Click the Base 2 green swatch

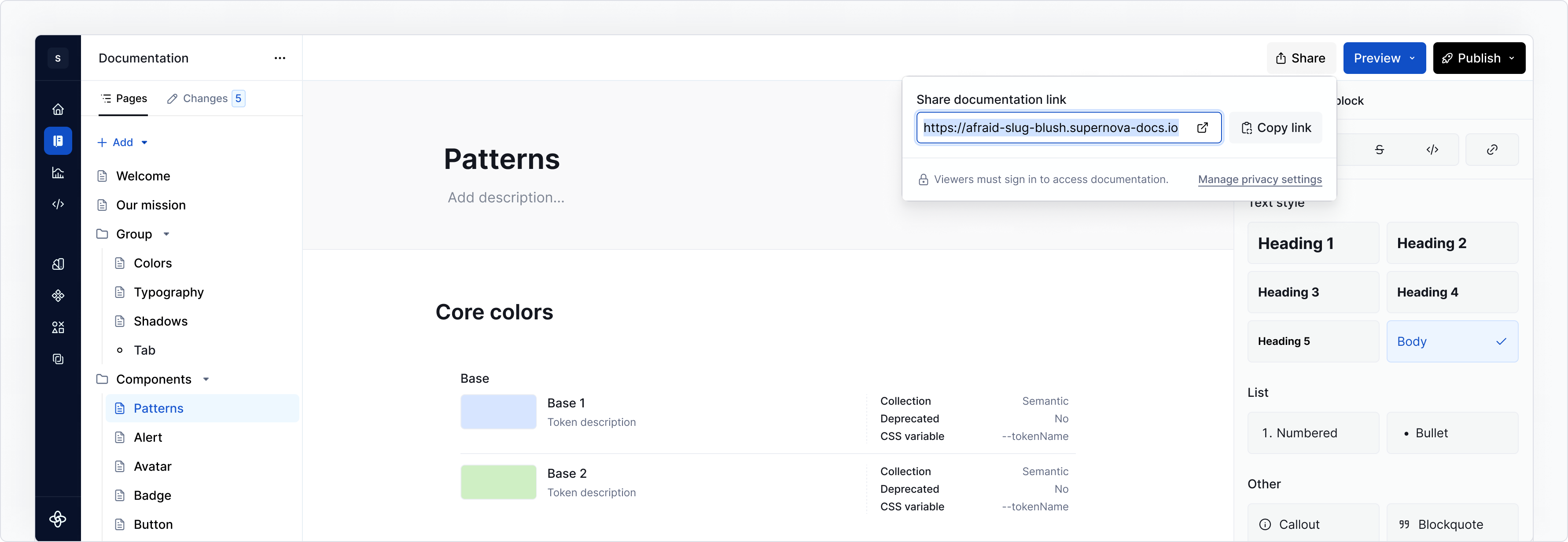[498, 482]
